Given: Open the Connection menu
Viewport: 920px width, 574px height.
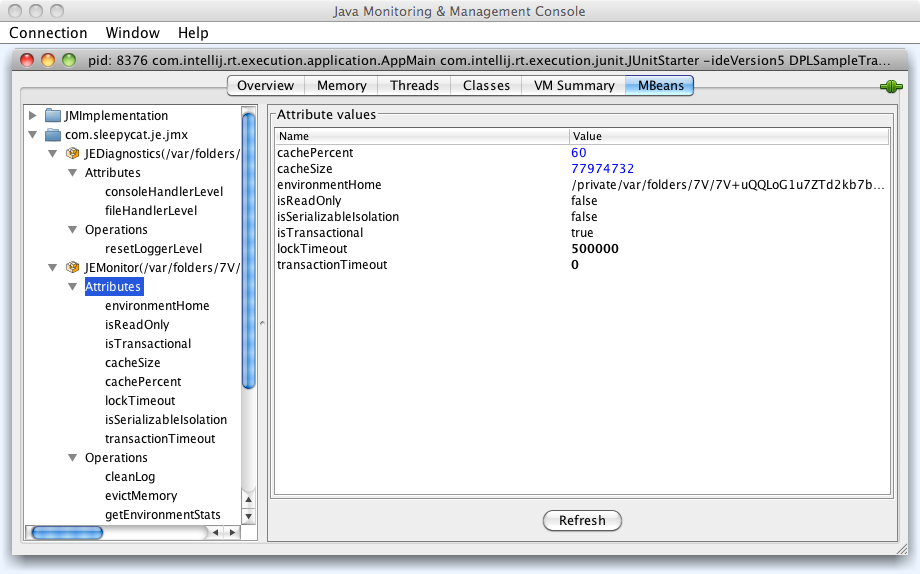Looking at the screenshot, I should click(48, 33).
